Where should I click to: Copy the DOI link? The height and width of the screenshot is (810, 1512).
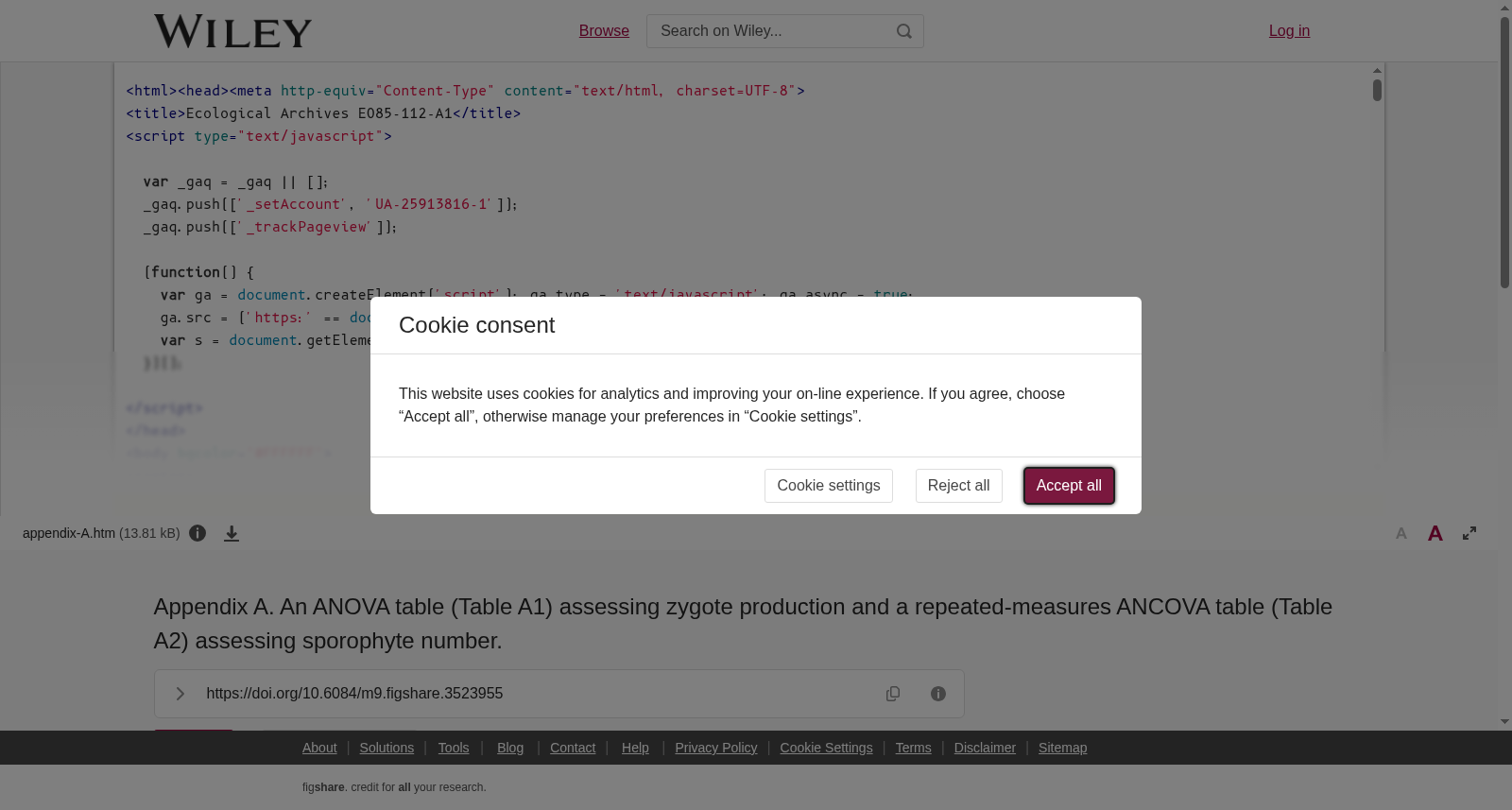893,694
